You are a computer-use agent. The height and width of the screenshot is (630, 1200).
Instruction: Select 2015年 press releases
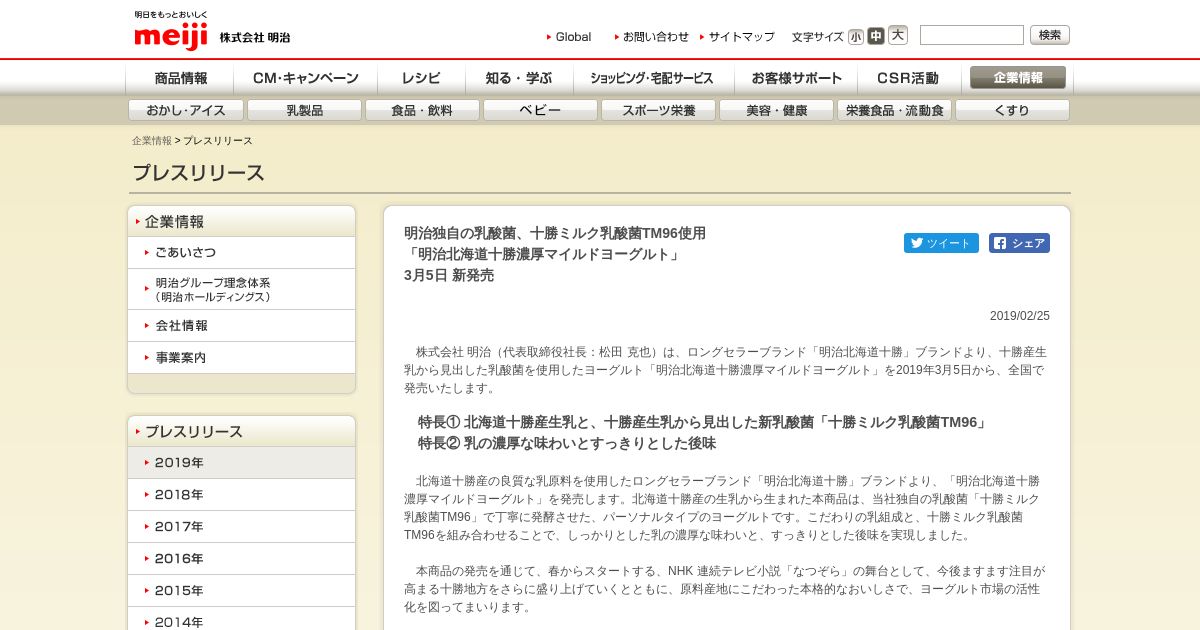(242, 591)
